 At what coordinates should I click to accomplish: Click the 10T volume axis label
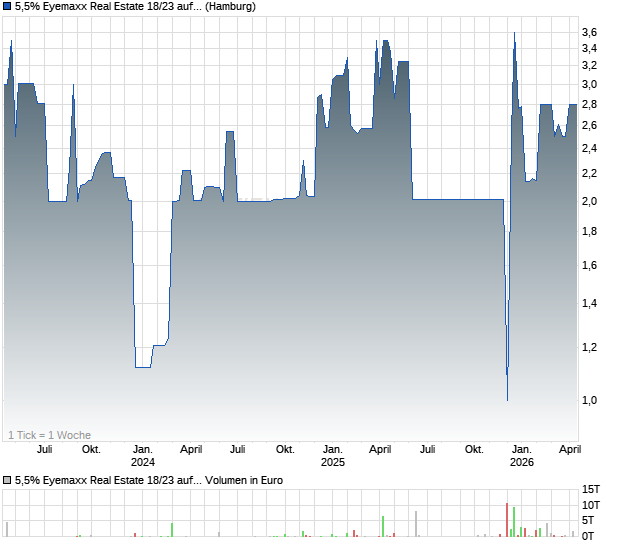(591, 505)
